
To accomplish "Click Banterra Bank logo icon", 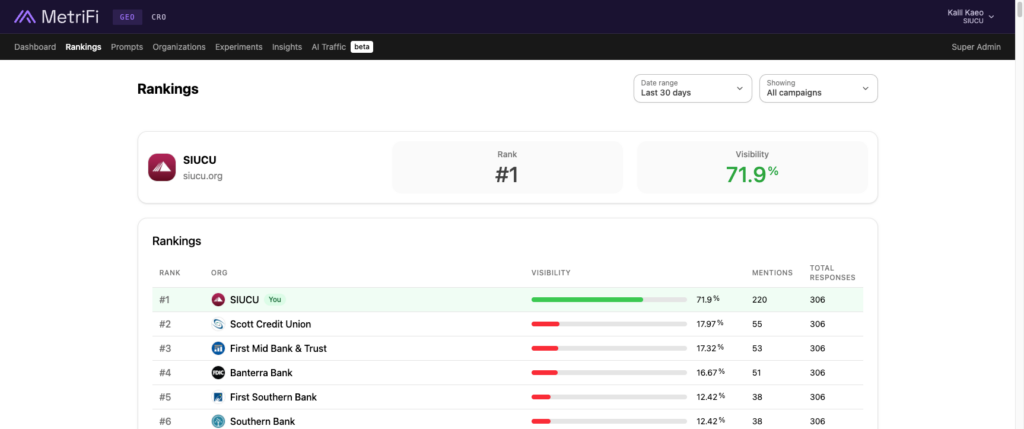I will tap(218, 373).
